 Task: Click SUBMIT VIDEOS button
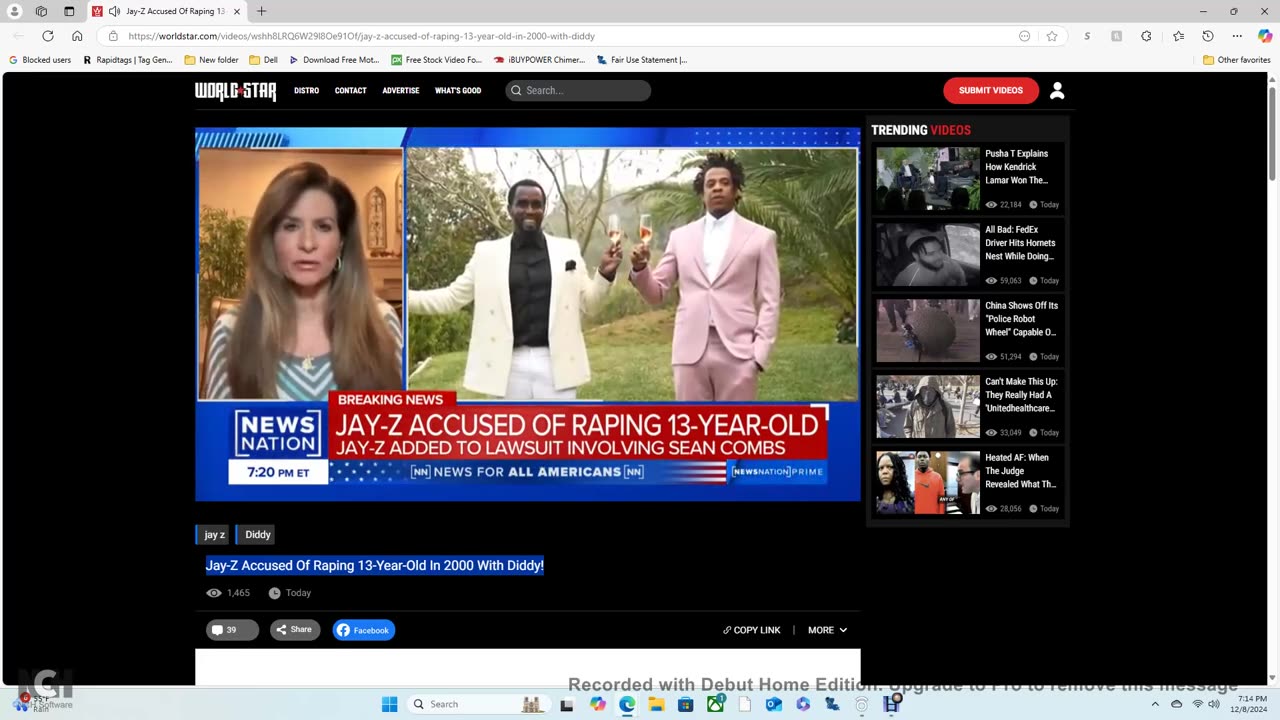click(x=991, y=90)
